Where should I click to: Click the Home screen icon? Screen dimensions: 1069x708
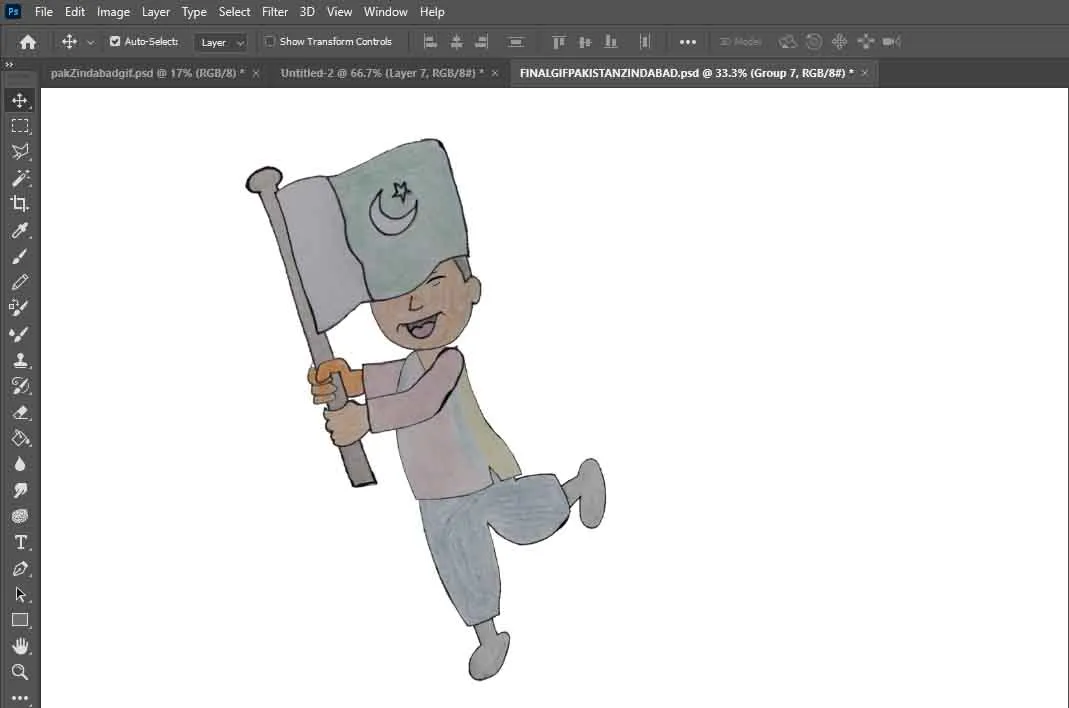28,42
